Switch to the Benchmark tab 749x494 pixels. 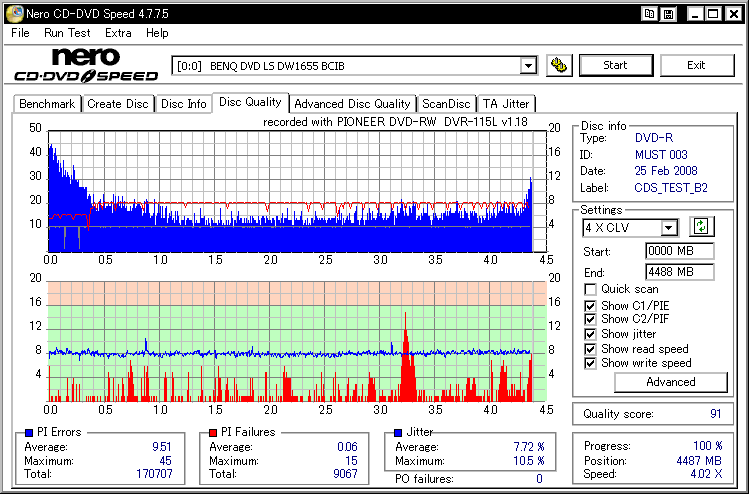pos(47,104)
